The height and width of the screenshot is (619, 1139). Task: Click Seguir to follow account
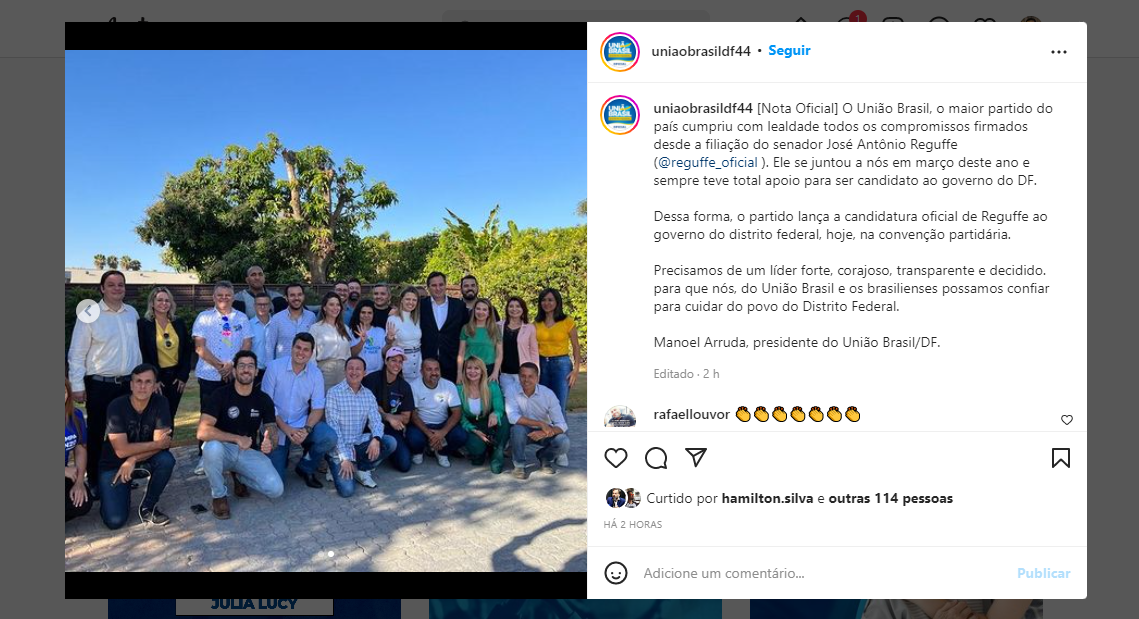(x=789, y=51)
